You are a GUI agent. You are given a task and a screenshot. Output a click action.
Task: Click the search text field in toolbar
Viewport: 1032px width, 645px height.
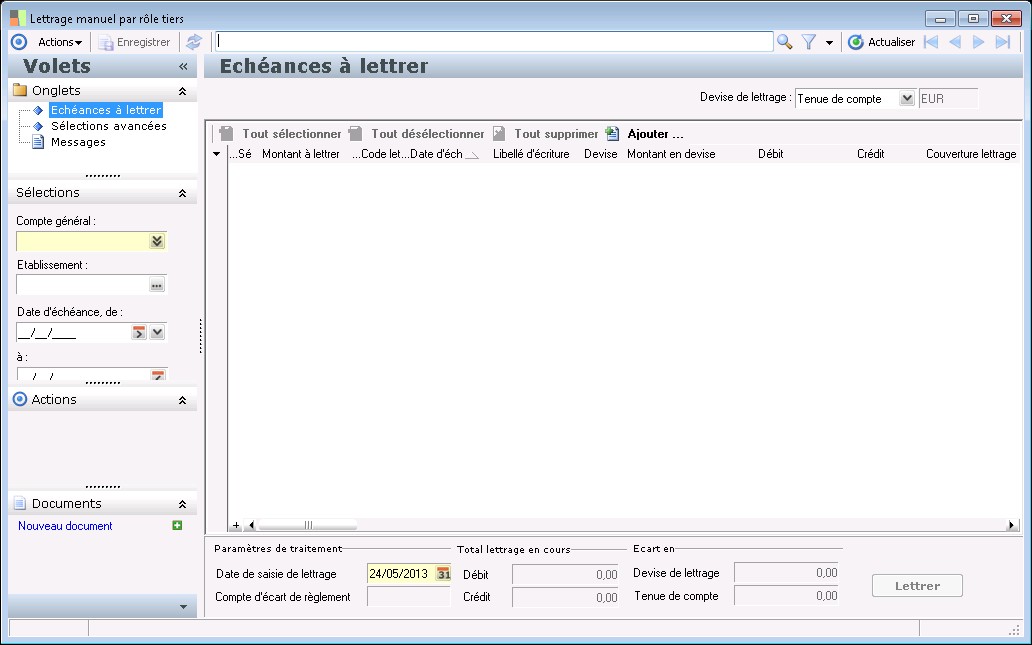tap(494, 41)
